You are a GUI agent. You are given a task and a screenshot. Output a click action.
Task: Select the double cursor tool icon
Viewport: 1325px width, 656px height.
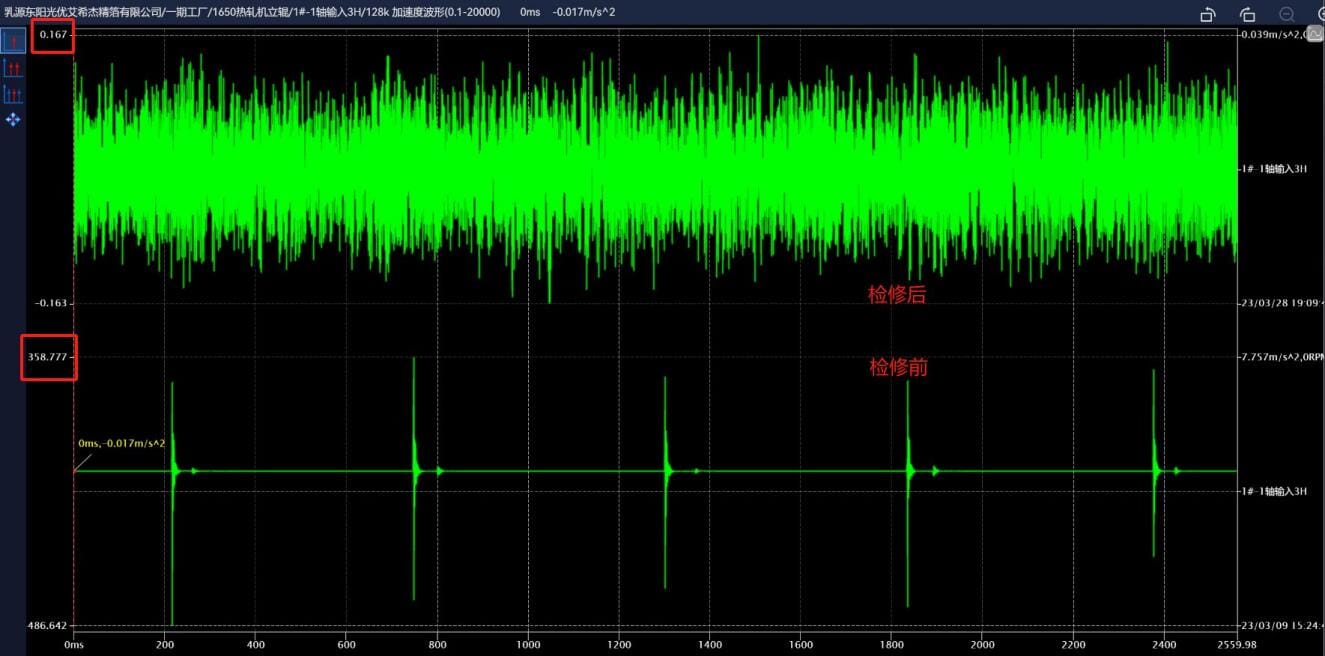point(13,68)
